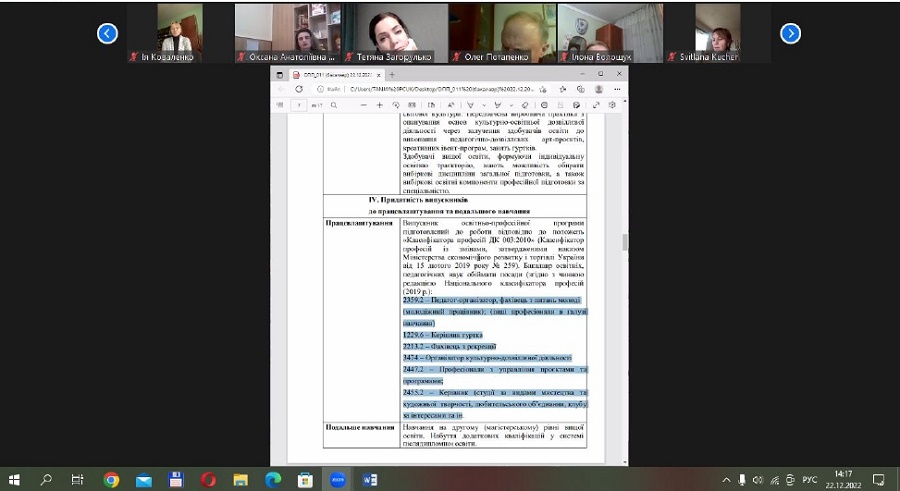Open Zoom from the taskbar
This screenshot has width=900, height=491.
(x=337, y=480)
